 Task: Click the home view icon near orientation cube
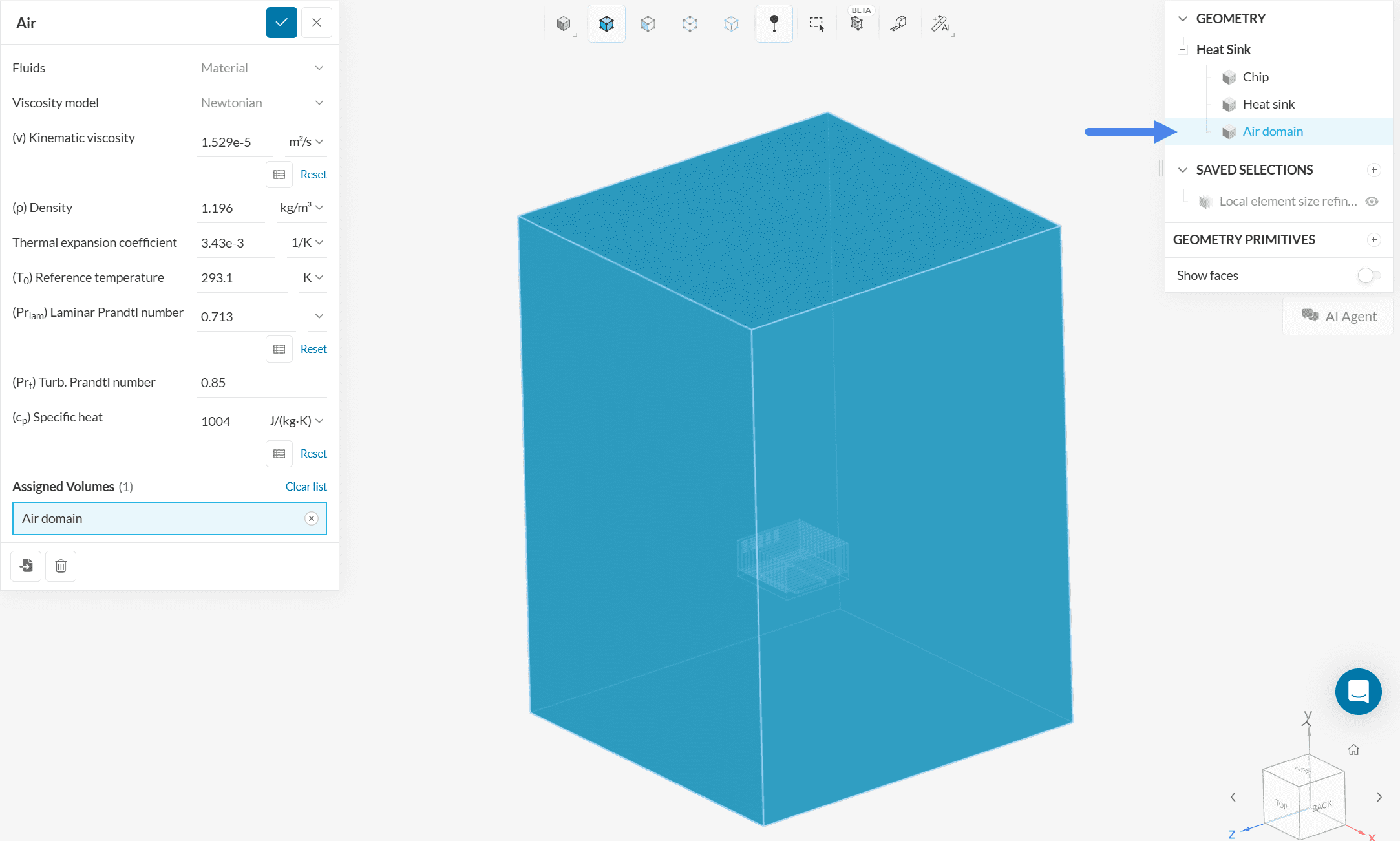coord(1353,750)
